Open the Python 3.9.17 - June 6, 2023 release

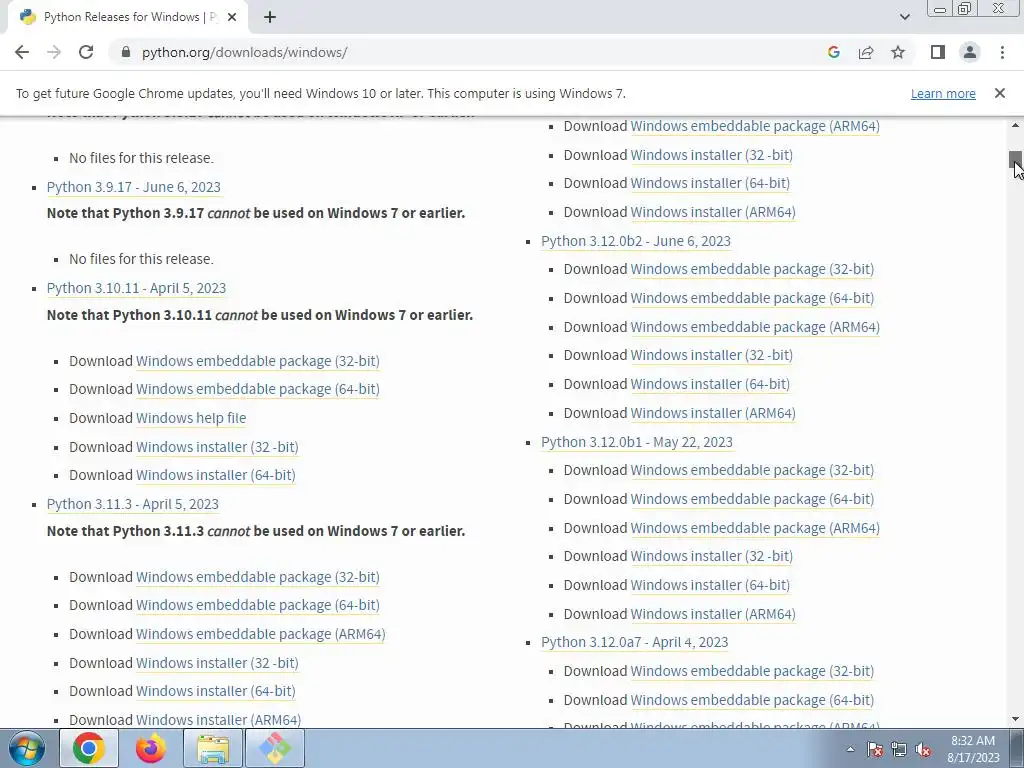click(x=134, y=187)
